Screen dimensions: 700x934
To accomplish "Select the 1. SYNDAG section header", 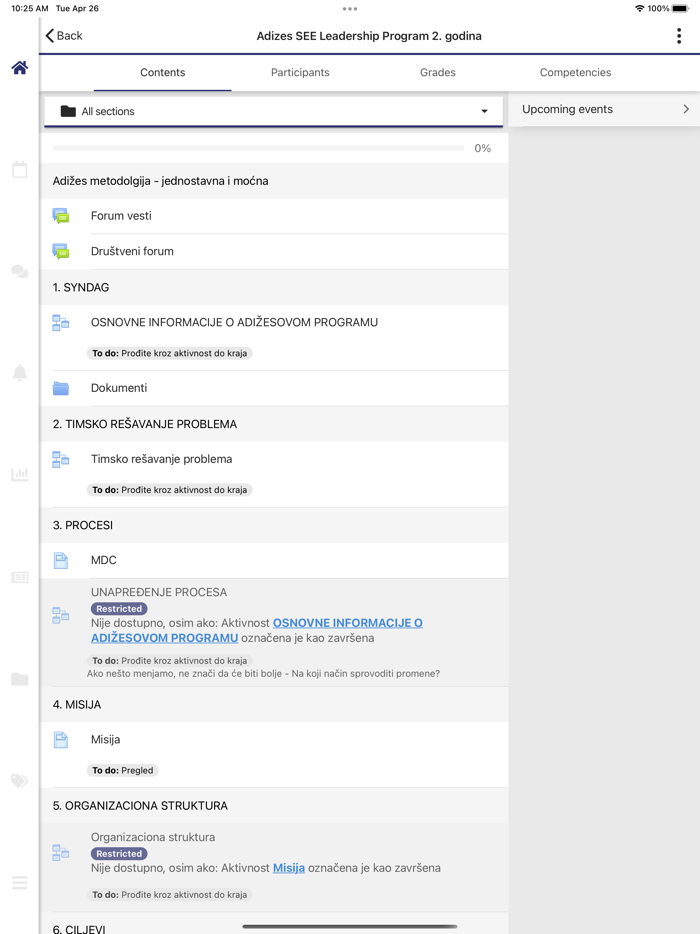I will 274,287.
